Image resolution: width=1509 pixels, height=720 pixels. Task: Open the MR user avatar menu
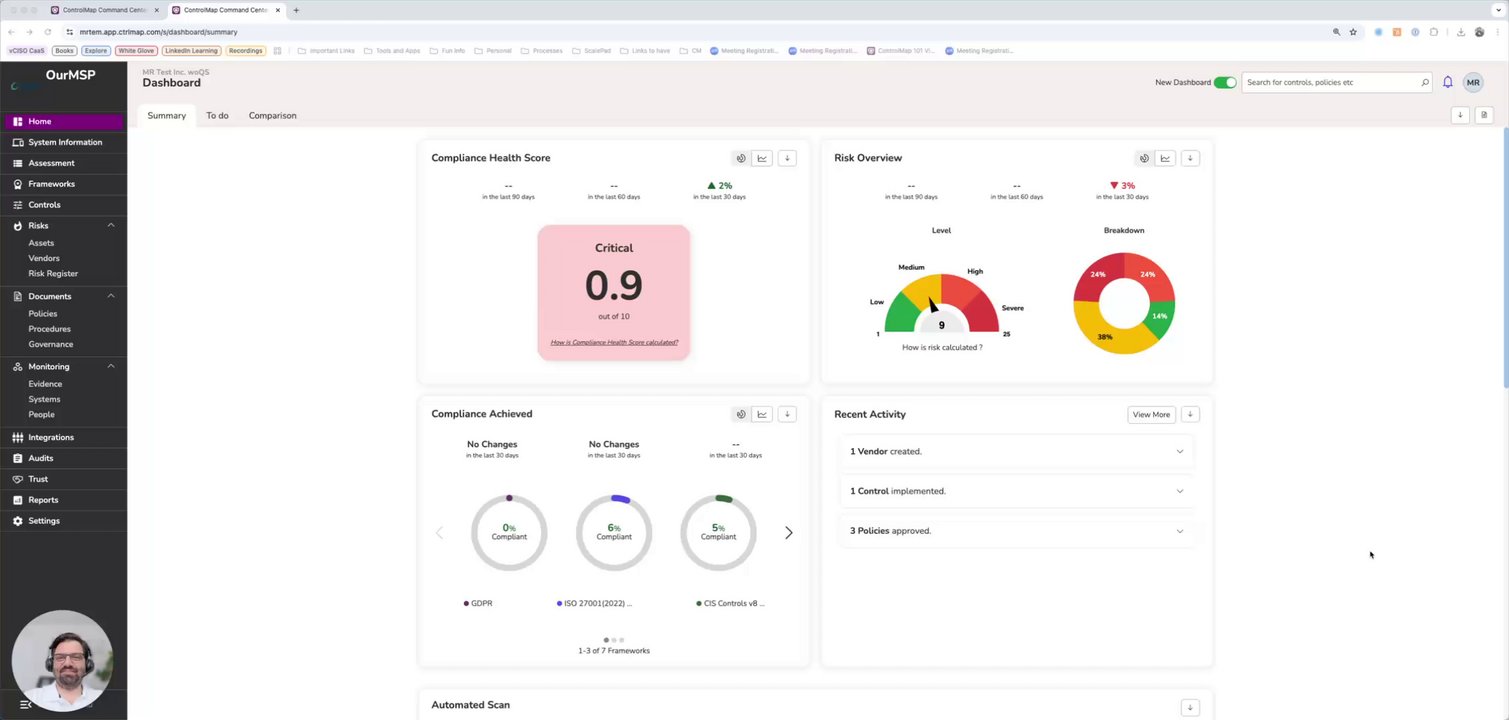pyautogui.click(x=1473, y=82)
